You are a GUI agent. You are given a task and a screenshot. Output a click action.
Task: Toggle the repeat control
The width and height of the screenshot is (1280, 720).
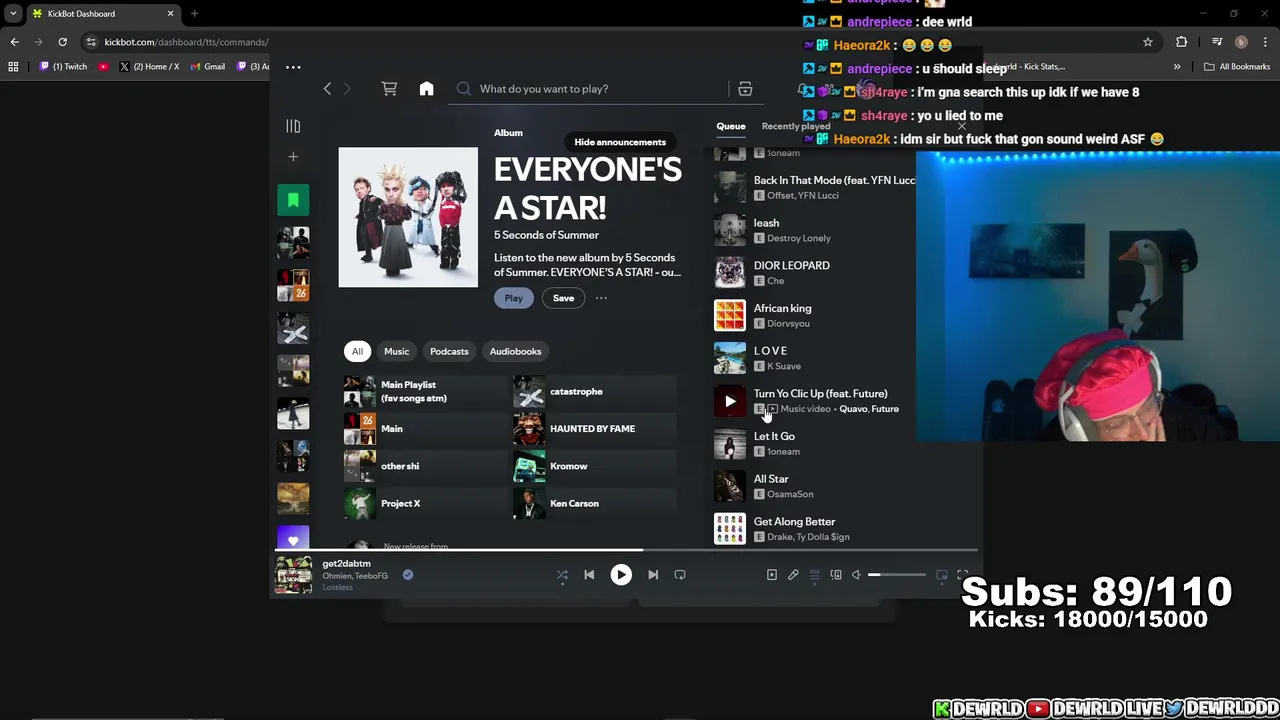point(680,575)
